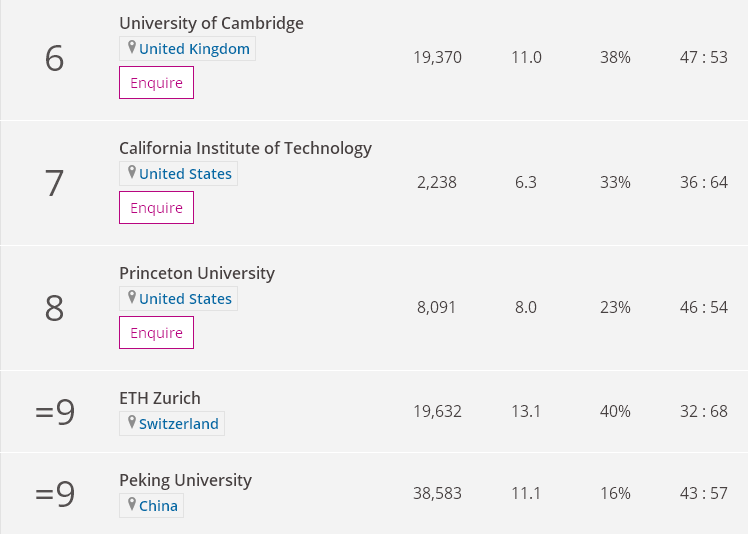Open the University of Cambridge profile

point(211,23)
